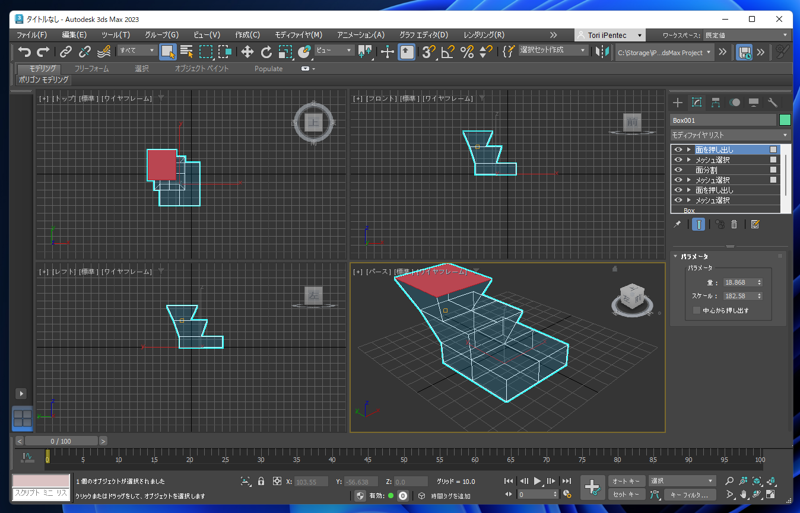This screenshot has width=800, height=513.
Task: Open the ファイル(F) menu
Action: pyautogui.click(x=32, y=35)
